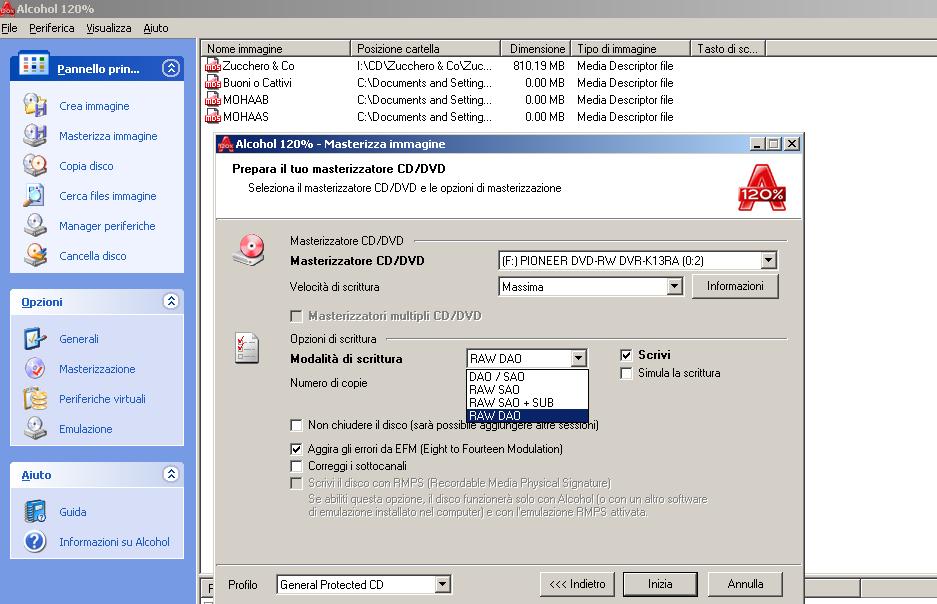Click the Generali options icon
937x604 pixels.
tap(35, 338)
